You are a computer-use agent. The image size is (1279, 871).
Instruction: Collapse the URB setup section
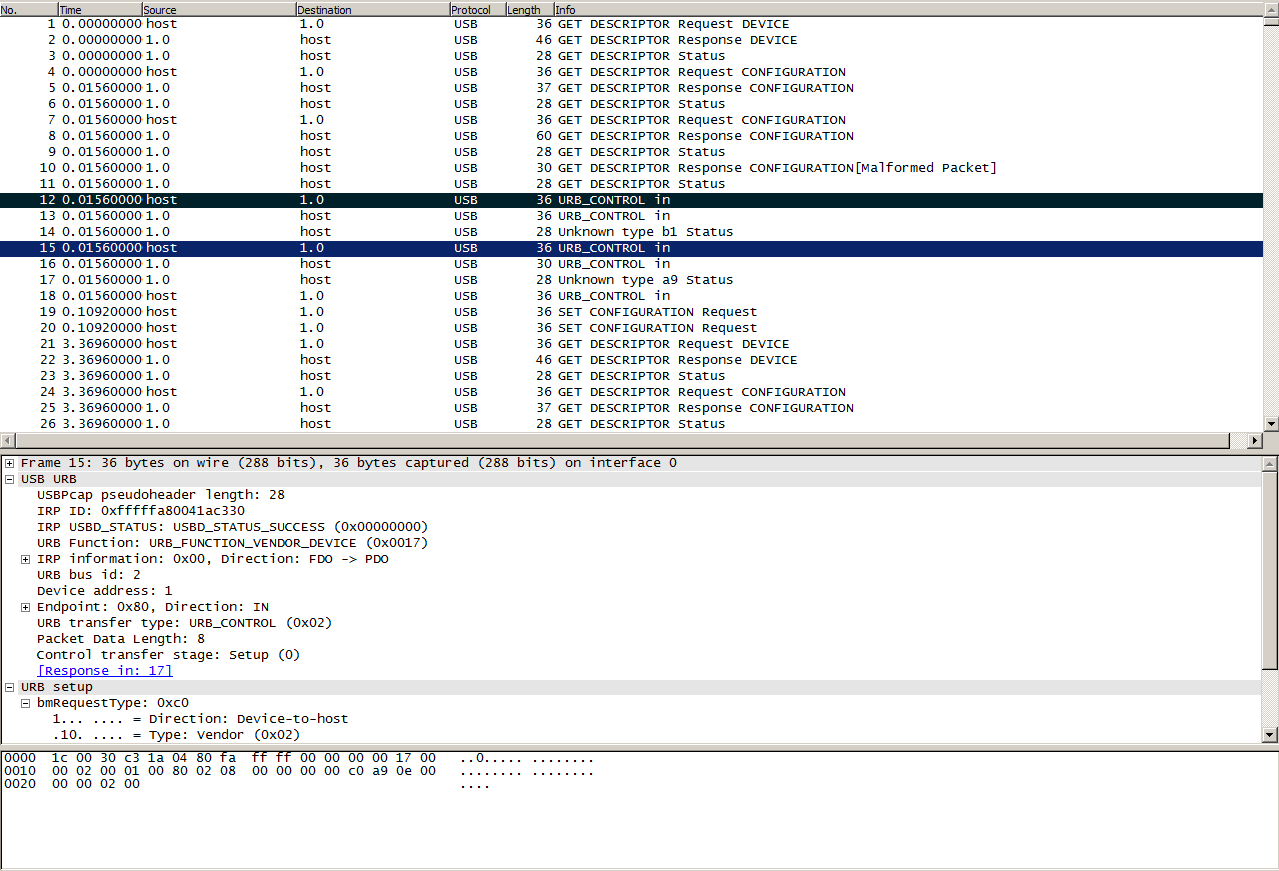pyautogui.click(x=10, y=687)
